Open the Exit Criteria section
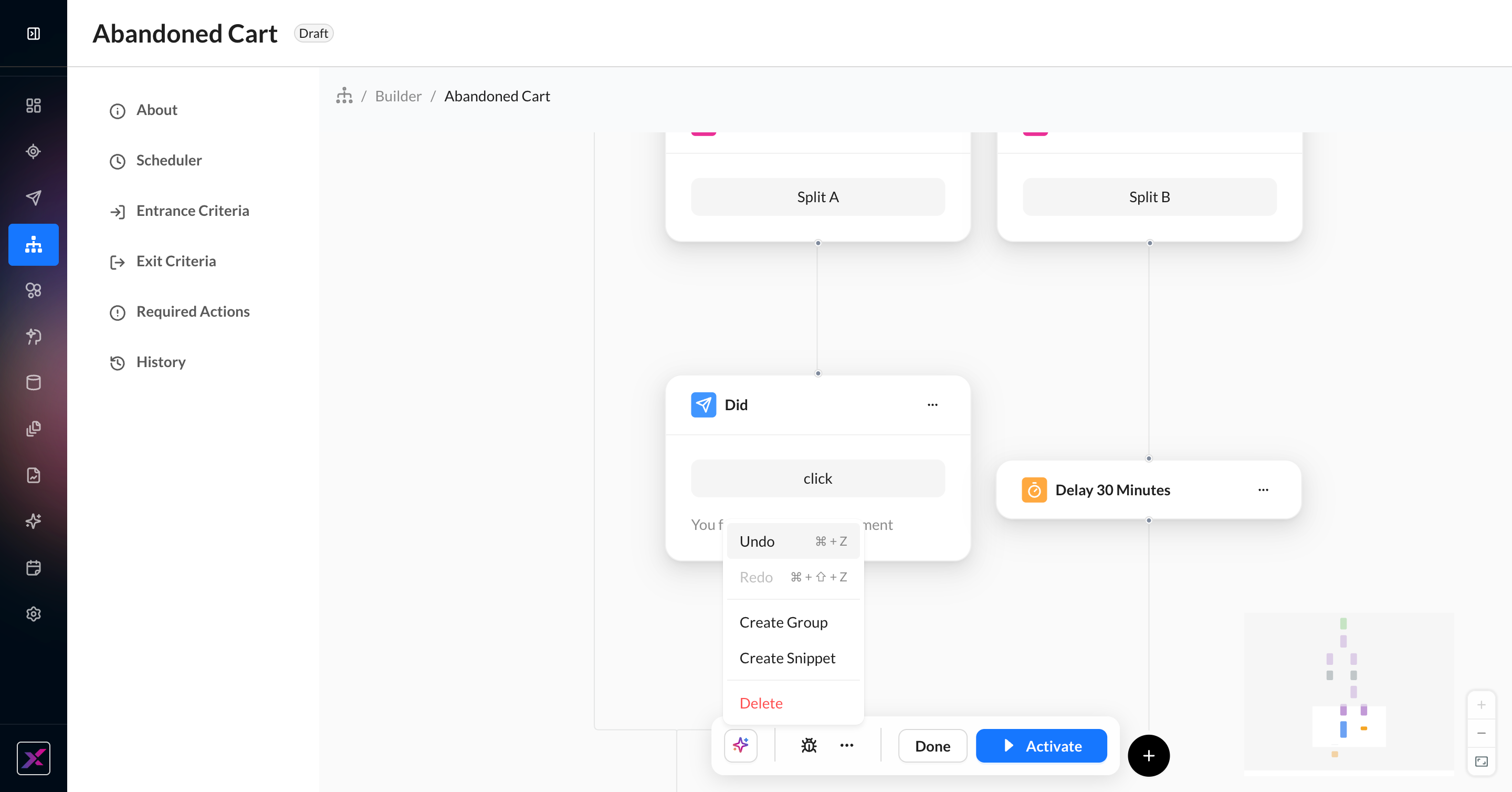Viewport: 1512px width, 792px height. click(163, 261)
